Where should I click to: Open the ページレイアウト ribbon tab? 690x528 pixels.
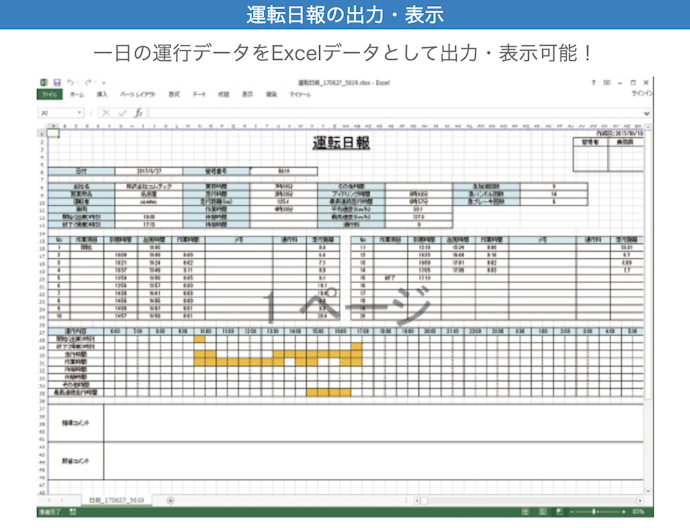pos(138,94)
